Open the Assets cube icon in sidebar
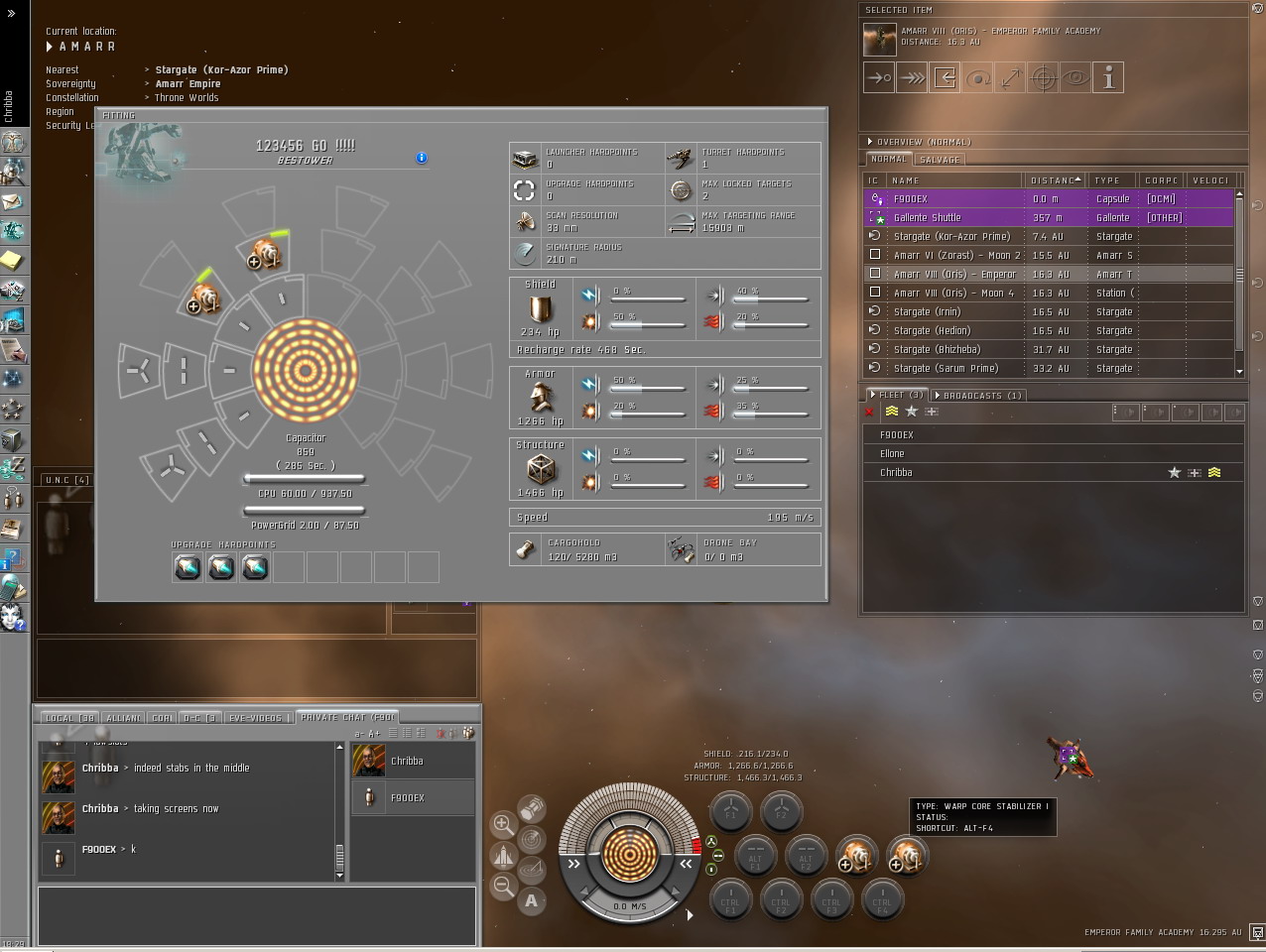The width and height of the screenshot is (1266, 952). coord(13,437)
